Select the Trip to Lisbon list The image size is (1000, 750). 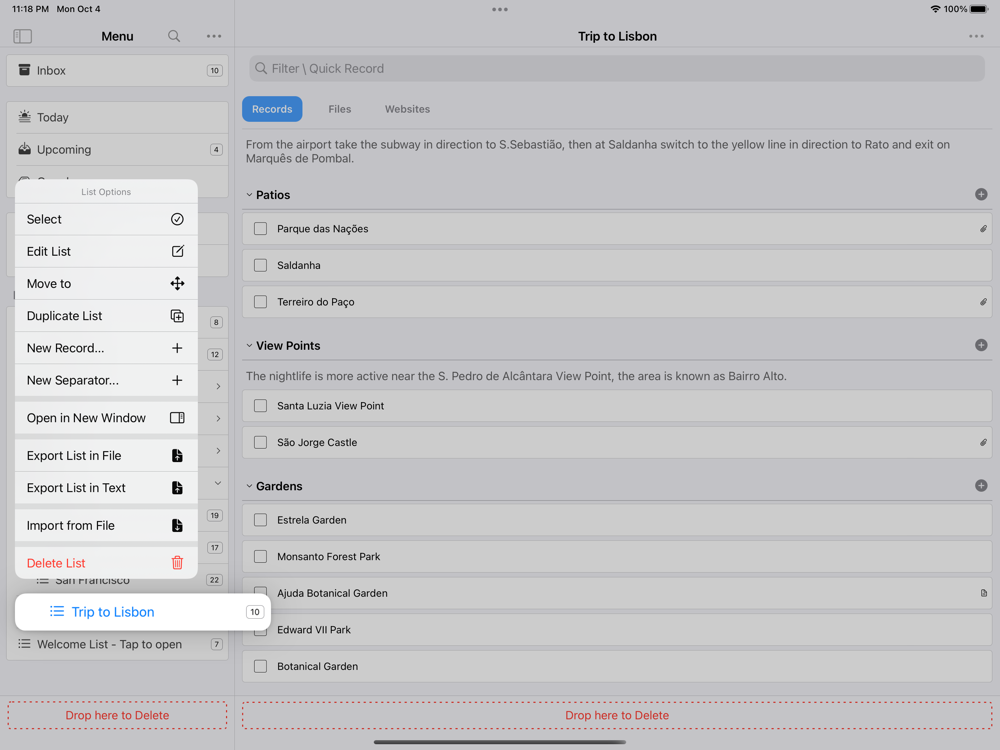point(143,612)
